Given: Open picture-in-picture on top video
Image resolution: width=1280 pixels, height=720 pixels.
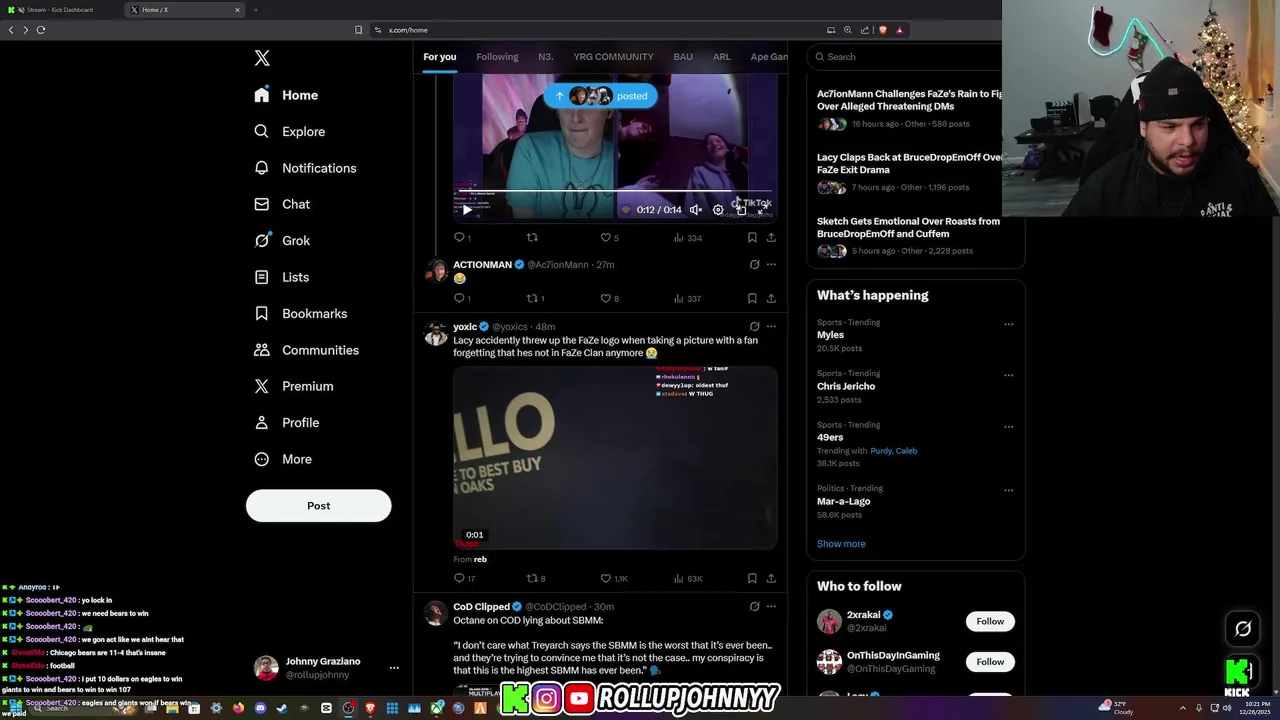Looking at the screenshot, I should [740, 210].
